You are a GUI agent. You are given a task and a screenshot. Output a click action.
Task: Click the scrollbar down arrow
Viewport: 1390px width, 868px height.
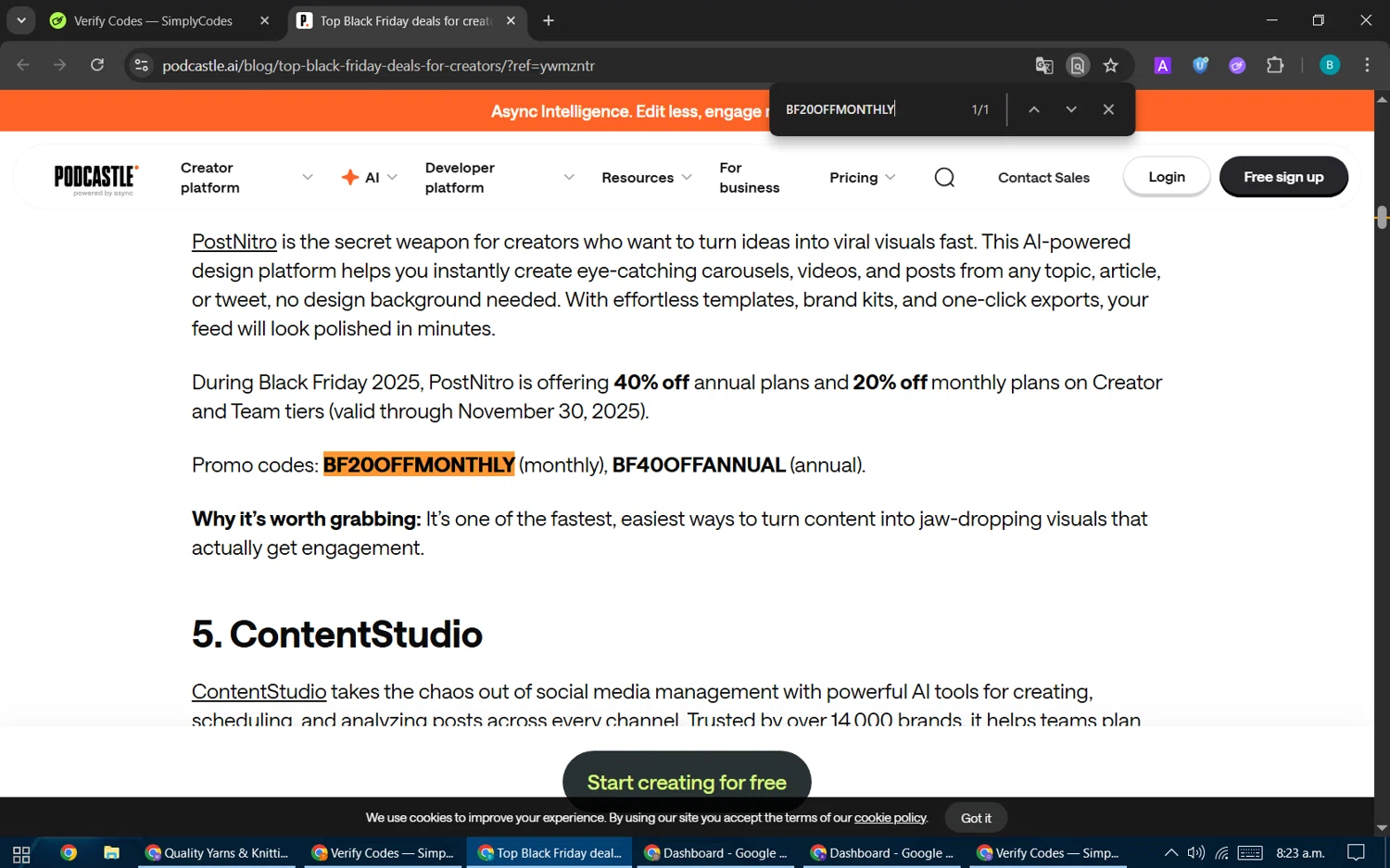click(1382, 827)
